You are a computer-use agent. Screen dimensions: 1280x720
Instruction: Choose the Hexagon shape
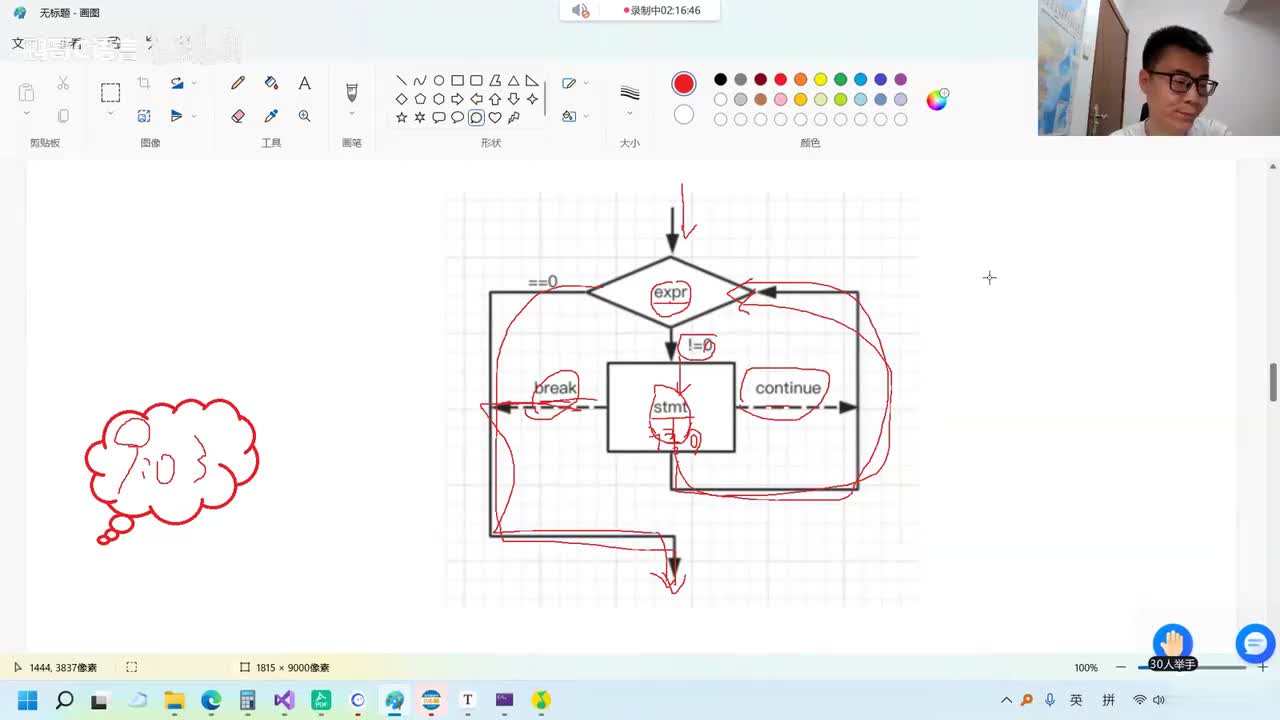pos(439,99)
